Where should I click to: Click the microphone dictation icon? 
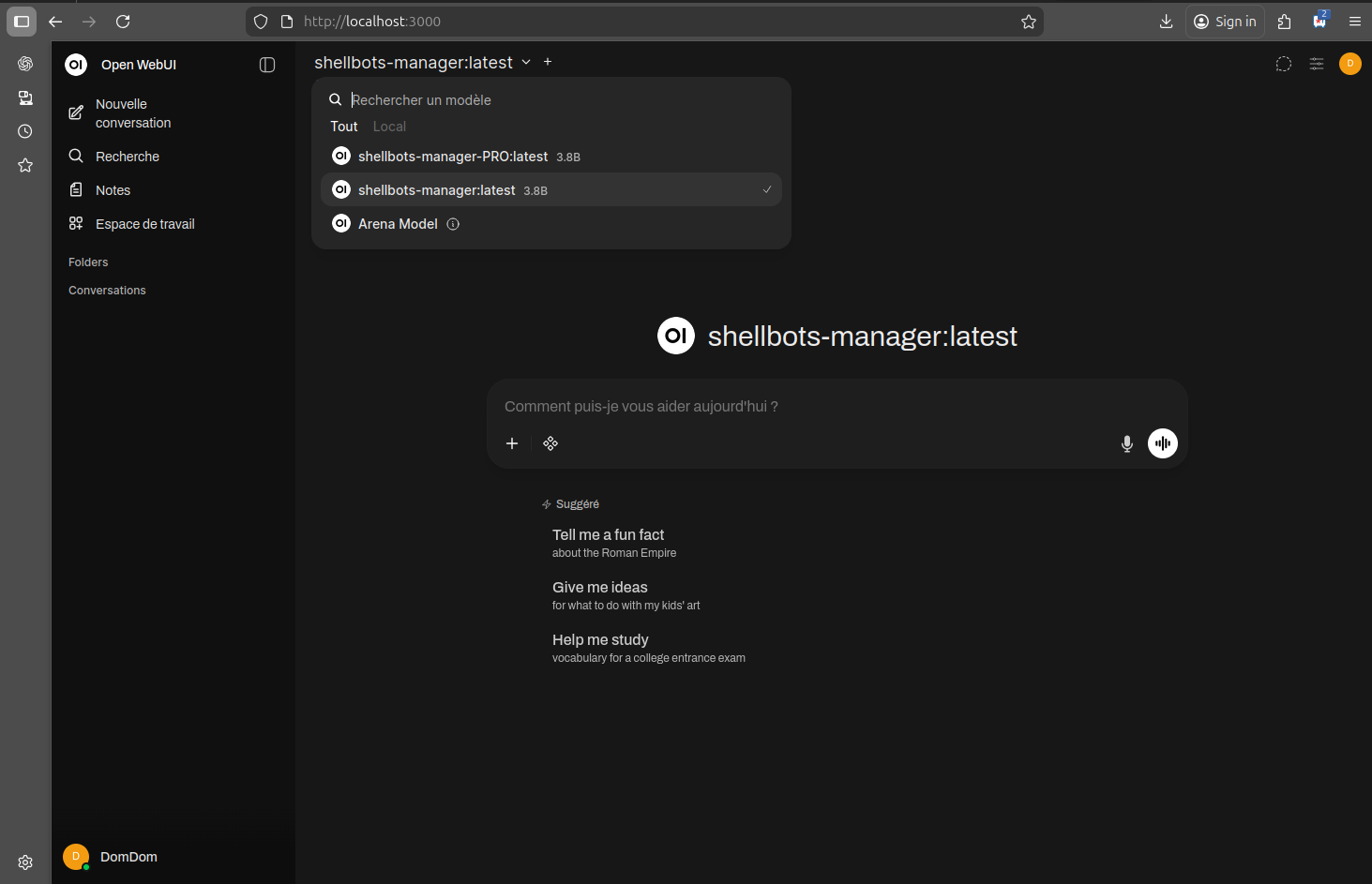1126,443
